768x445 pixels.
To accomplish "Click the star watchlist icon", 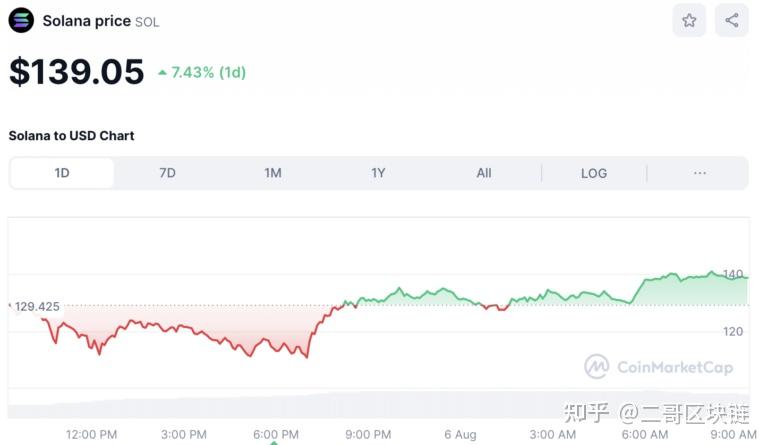I will (x=689, y=20).
